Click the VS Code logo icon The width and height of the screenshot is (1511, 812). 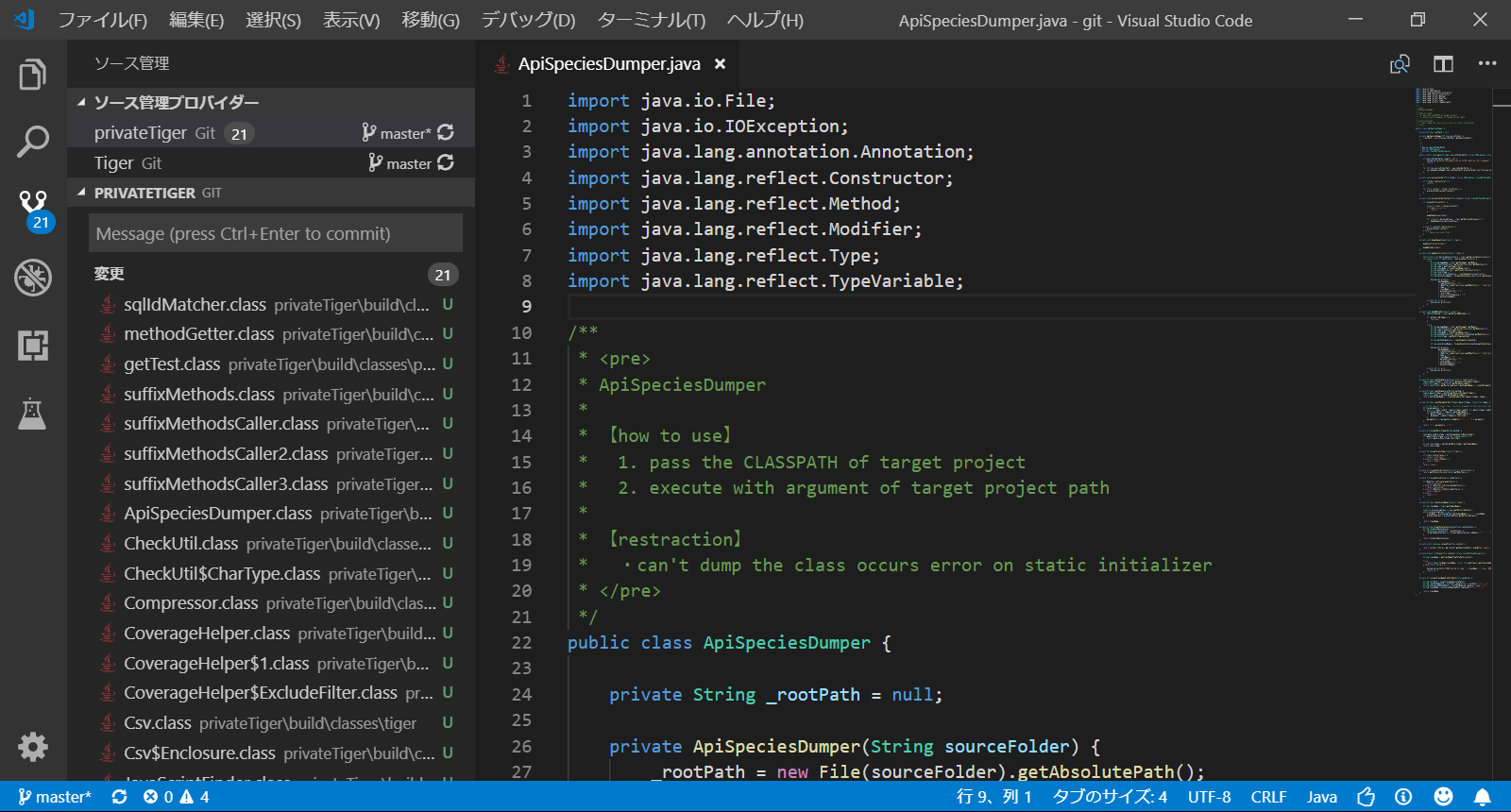pyautogui.click(x=25, y=19)
